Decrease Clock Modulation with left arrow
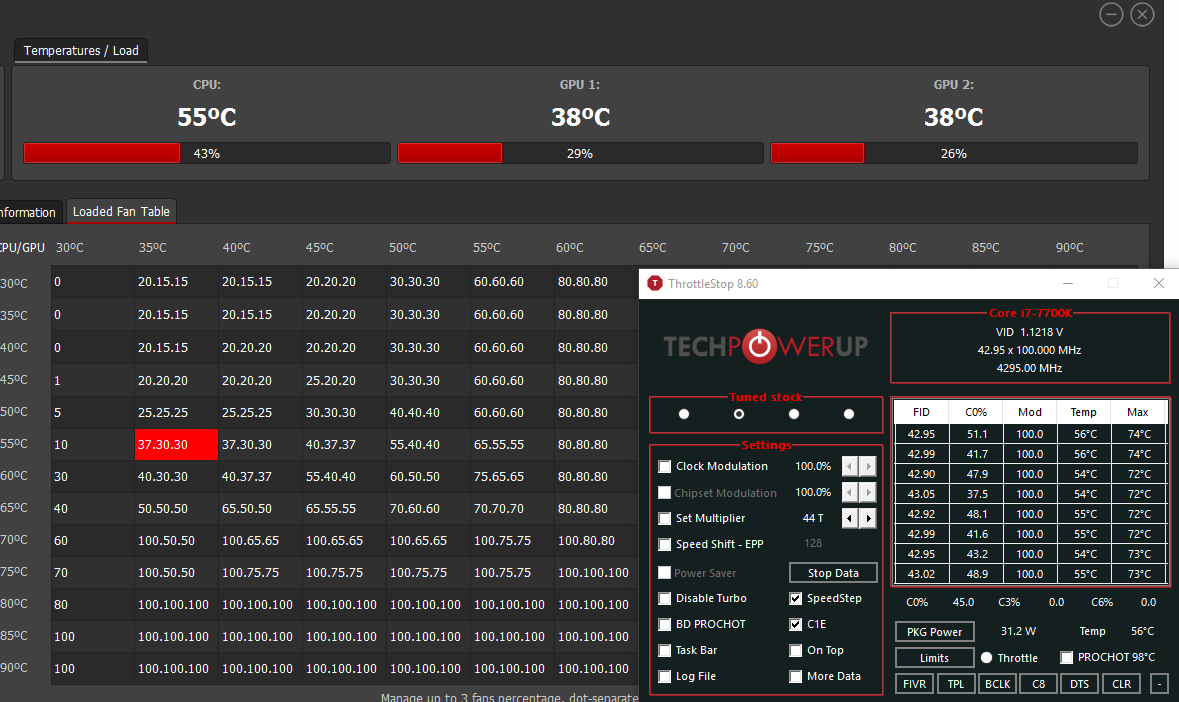This screenshot has width=1179, height=702. click(850, 466)
